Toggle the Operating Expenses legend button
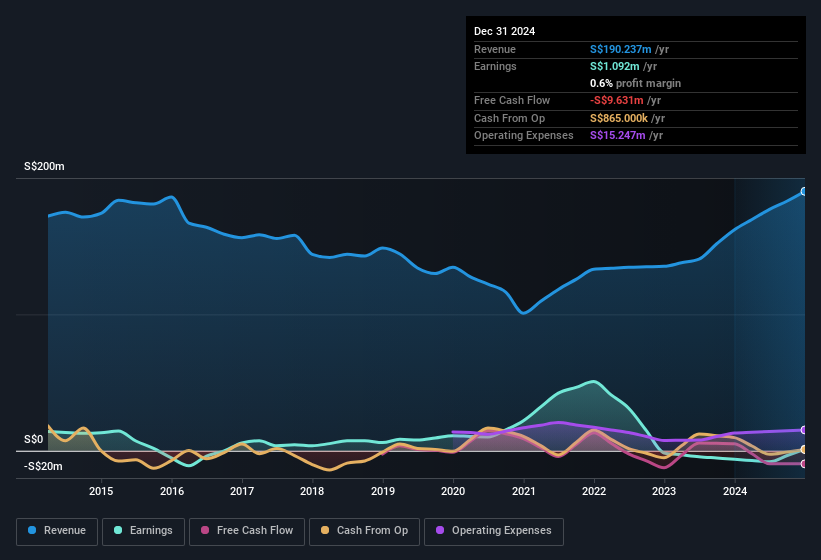This screenshot has height=560, width=821. click(494, 532)
